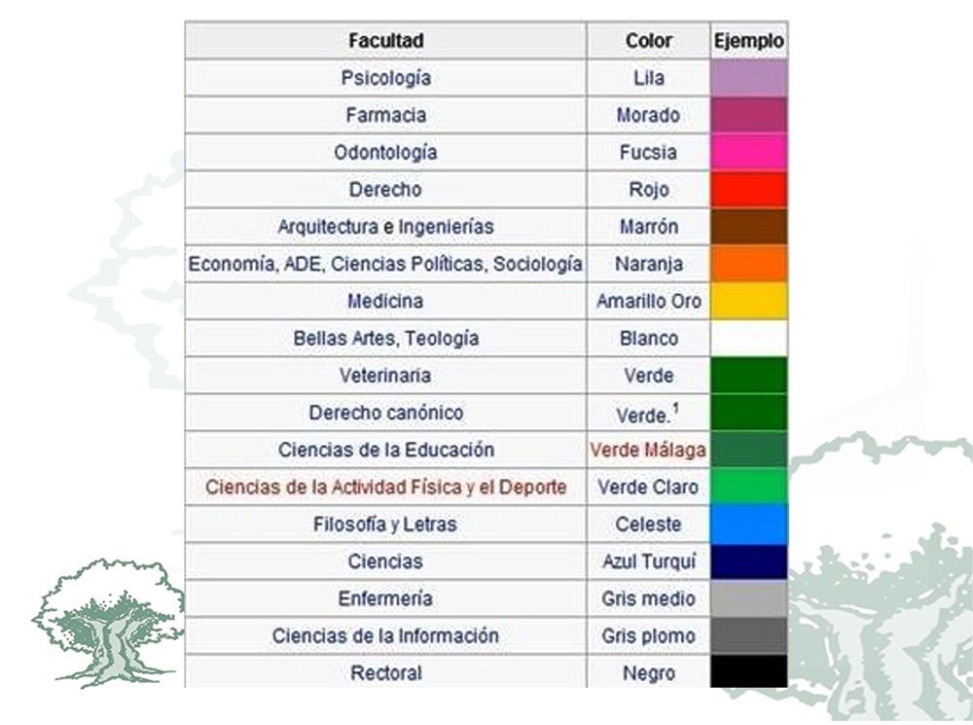Pick the red Rojo swatch
Screen dimensions: 973x725
748,189
